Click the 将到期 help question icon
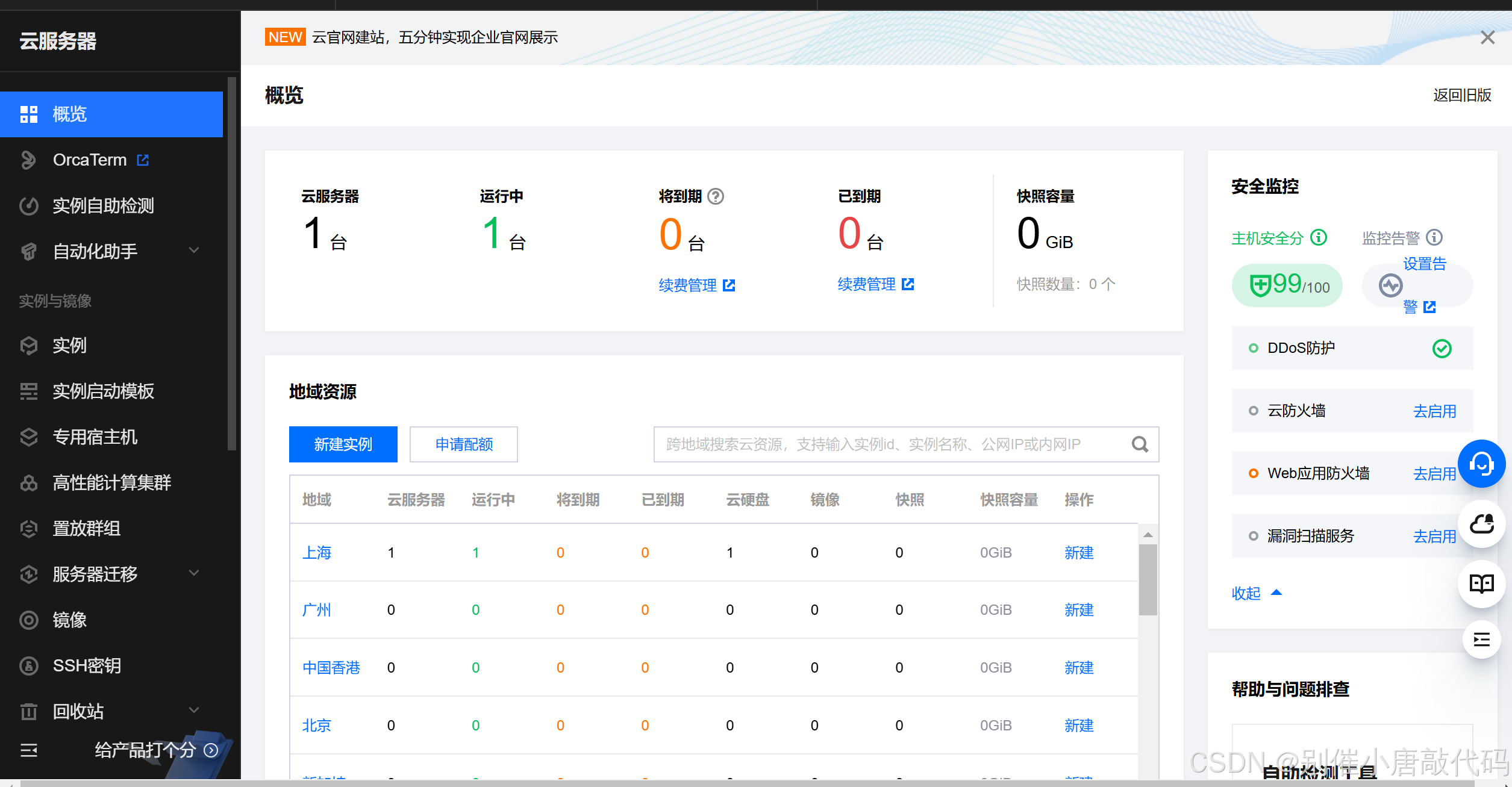 (716, 196)
